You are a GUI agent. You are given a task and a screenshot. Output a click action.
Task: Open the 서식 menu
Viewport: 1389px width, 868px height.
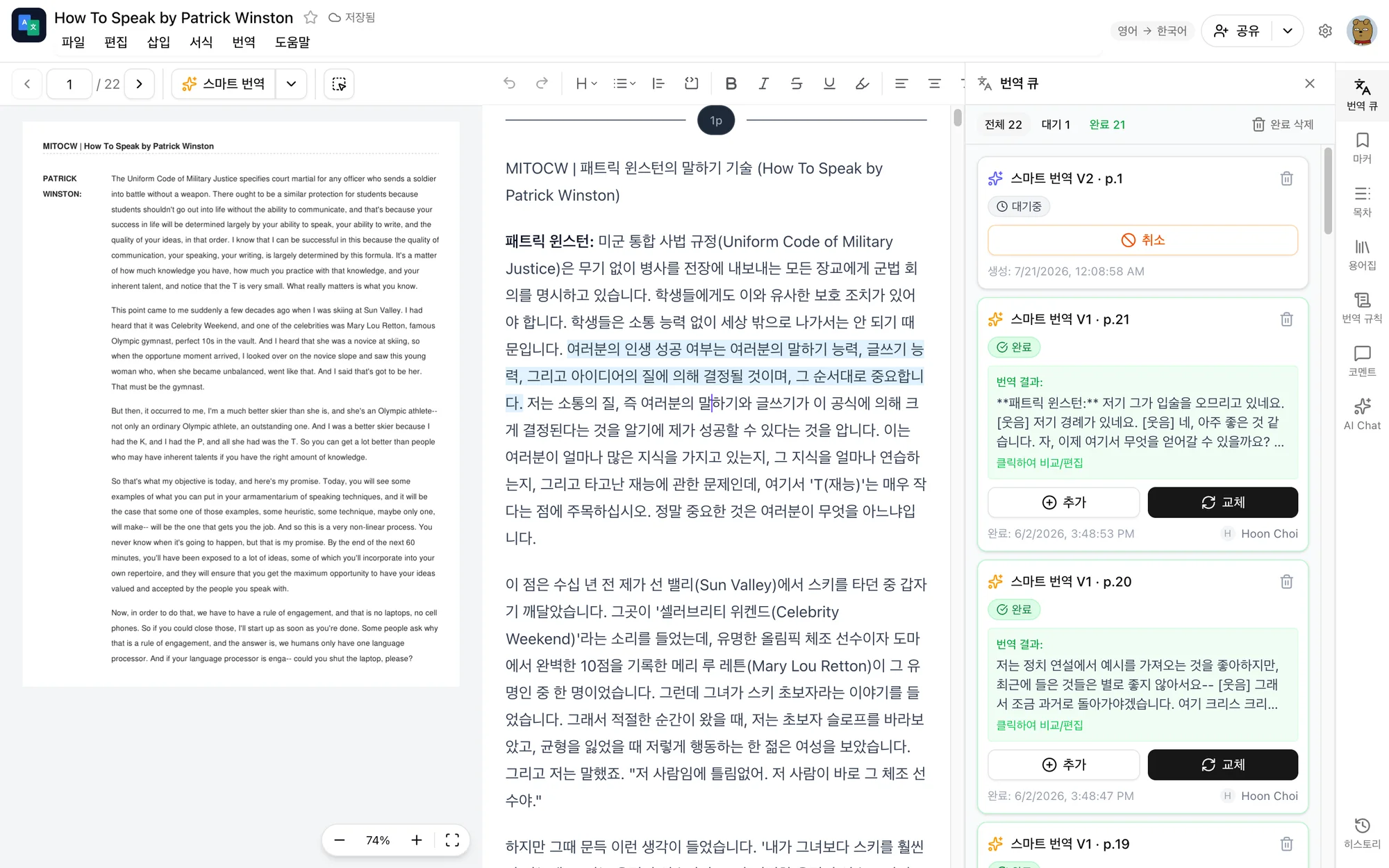tap(201, 42)
